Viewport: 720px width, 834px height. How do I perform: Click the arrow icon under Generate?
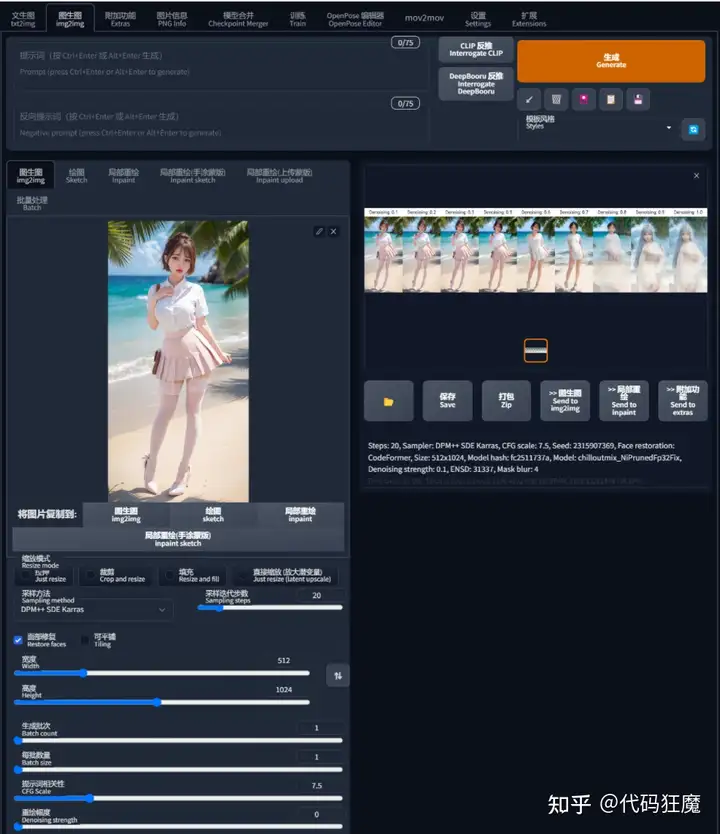(529, 99)
